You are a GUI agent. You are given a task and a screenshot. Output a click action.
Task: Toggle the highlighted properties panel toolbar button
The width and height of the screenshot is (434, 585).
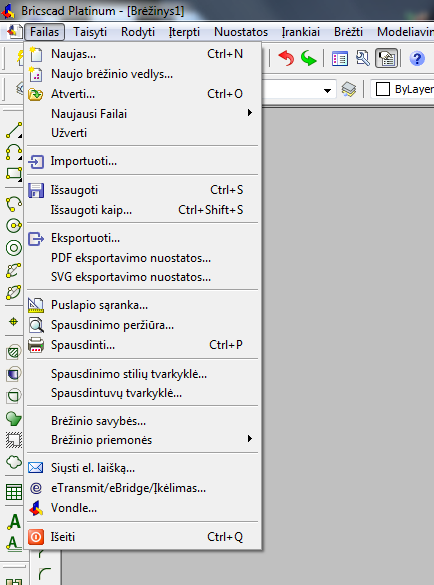(x=386, y=59)
